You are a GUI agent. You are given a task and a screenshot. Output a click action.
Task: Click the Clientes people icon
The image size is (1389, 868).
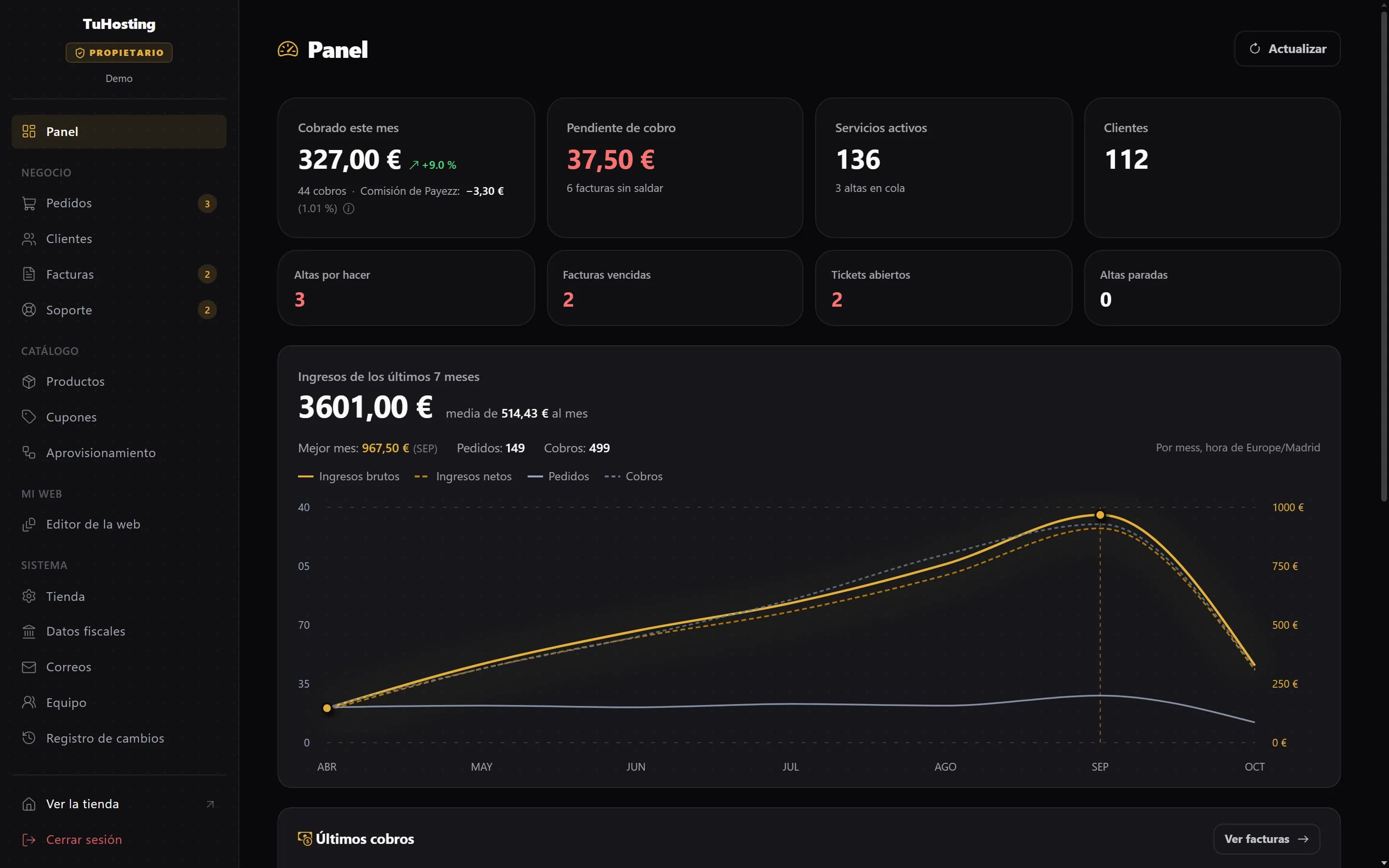(x=29, y=239)
